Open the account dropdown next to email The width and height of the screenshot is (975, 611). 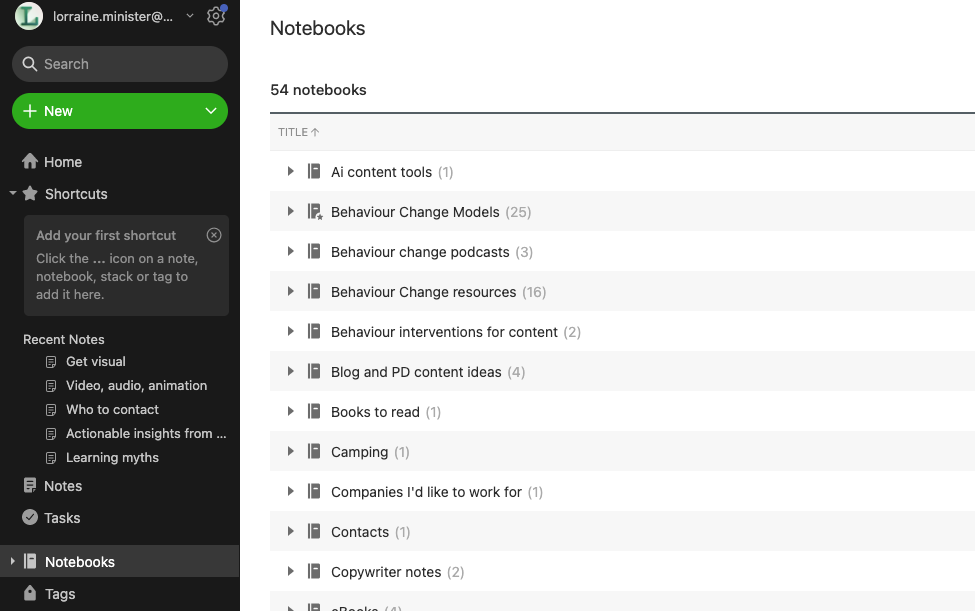[190, 16]
